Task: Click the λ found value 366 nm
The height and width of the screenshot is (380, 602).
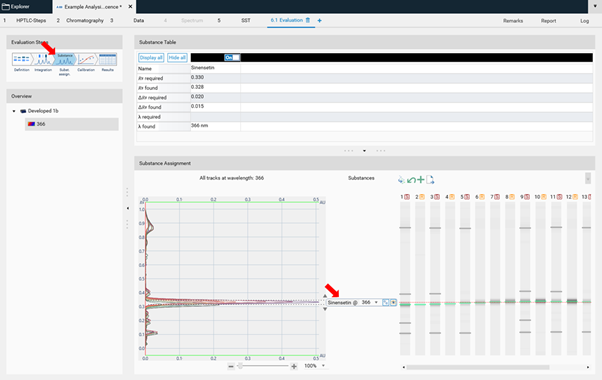Action: (x=200, y=126)
